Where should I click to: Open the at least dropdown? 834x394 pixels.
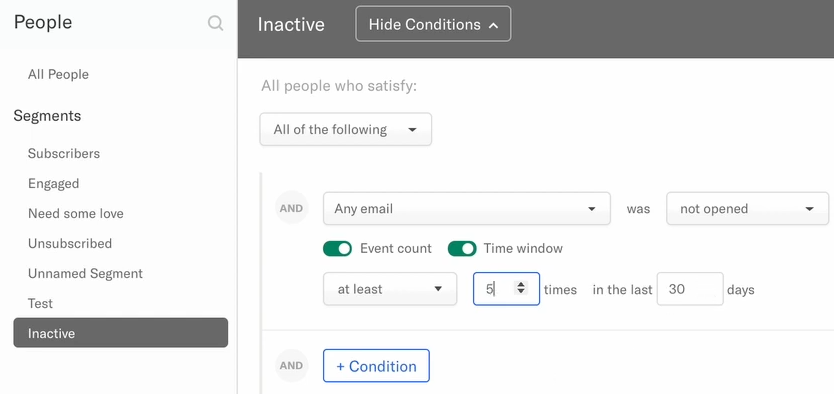tap(390, 289)
